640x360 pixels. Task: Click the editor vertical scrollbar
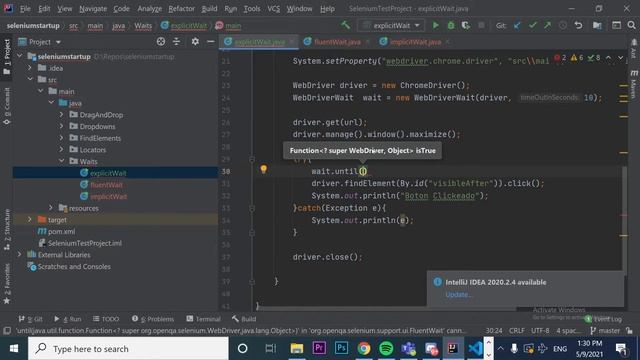click(624, 220)
